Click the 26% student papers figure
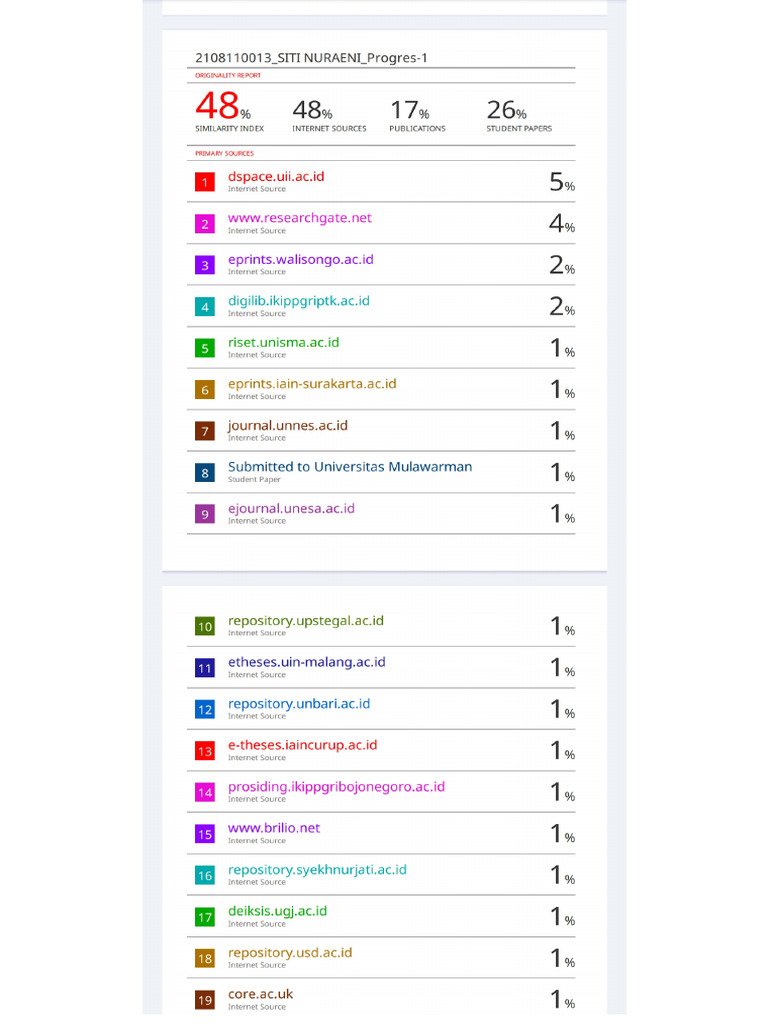This screenshot has height=1024, width=768. (x=507, y=111)
